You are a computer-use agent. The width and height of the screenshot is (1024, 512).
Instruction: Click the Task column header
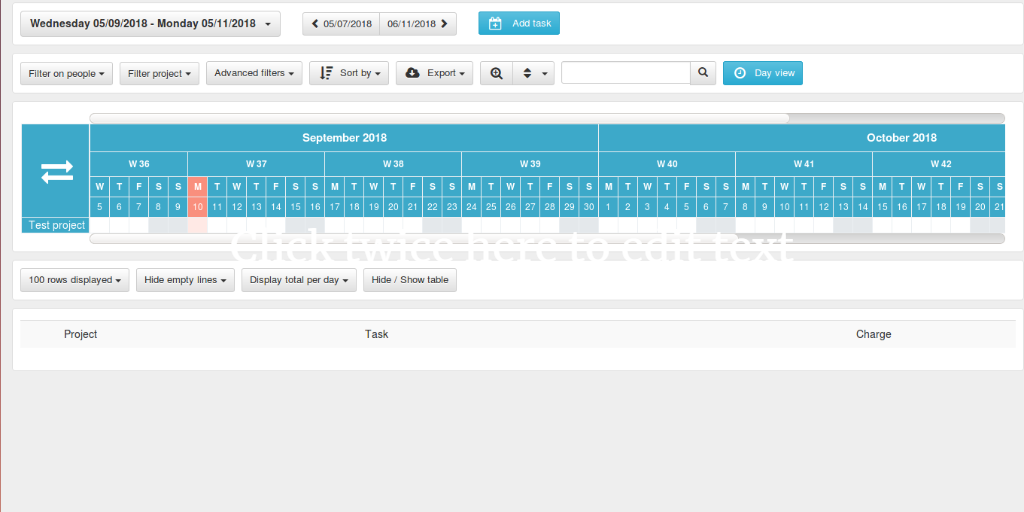(377, 334)
